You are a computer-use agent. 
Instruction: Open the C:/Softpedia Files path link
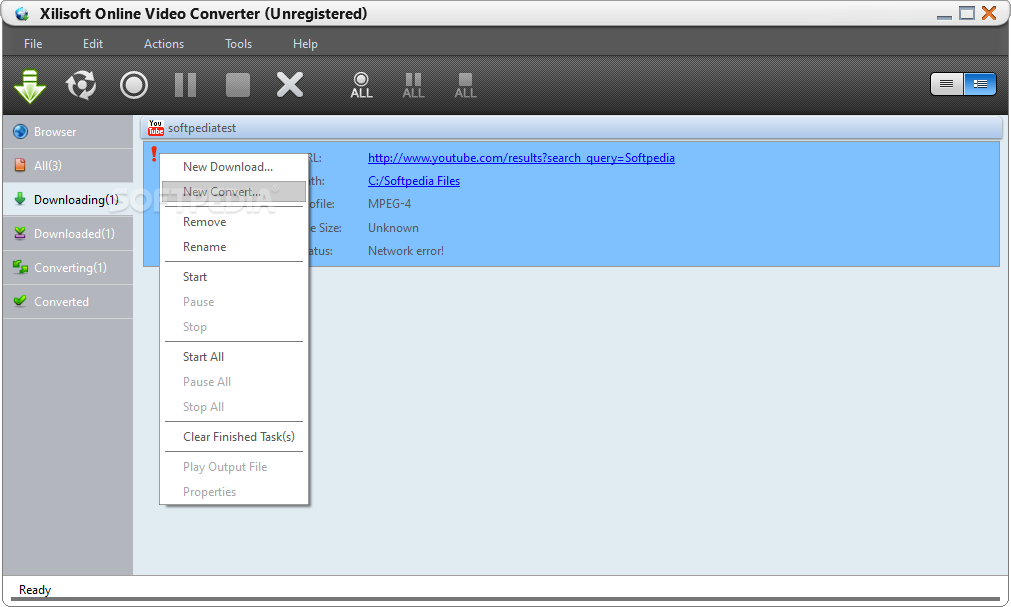coord(414,181)
